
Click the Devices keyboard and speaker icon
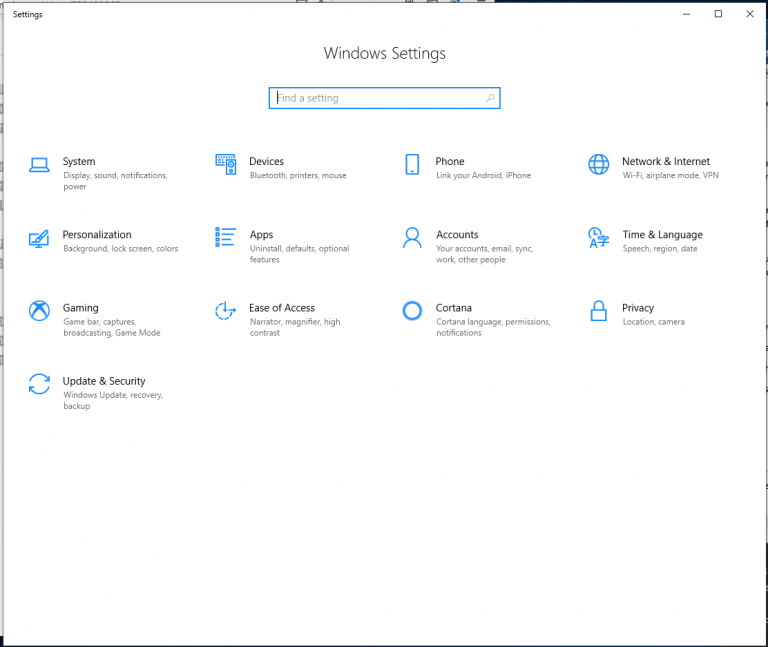226,164
